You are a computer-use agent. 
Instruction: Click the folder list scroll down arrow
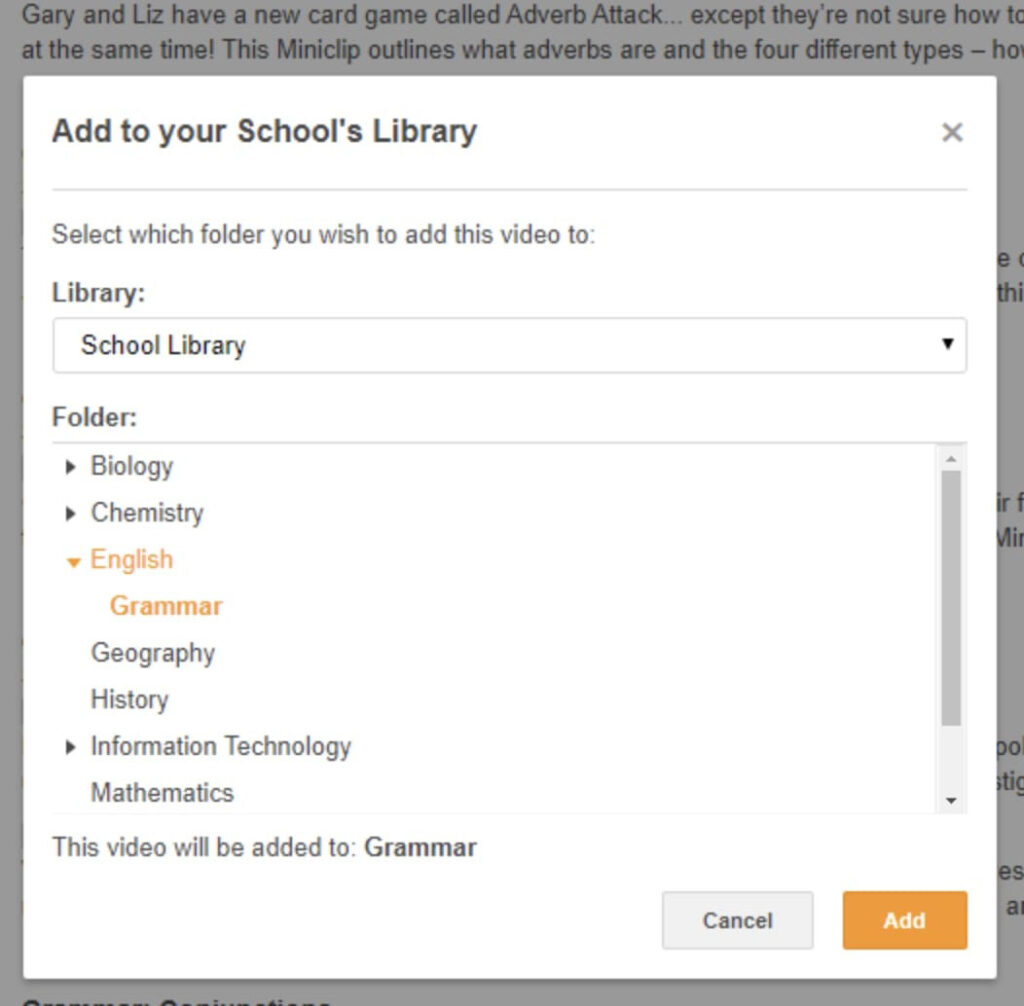[x=951, y=801]
